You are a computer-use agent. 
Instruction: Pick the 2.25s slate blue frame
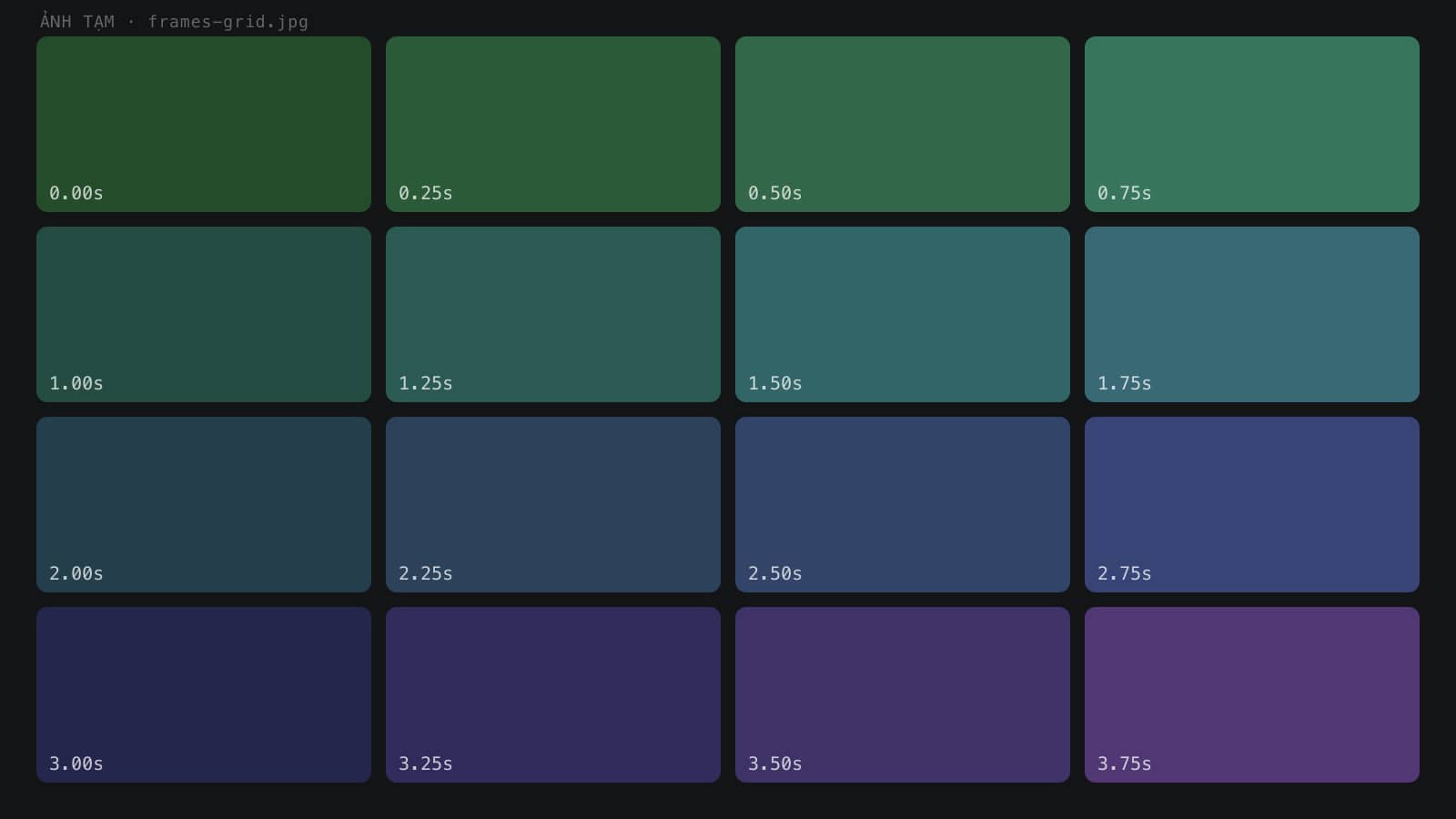click(x=553, y=504)
